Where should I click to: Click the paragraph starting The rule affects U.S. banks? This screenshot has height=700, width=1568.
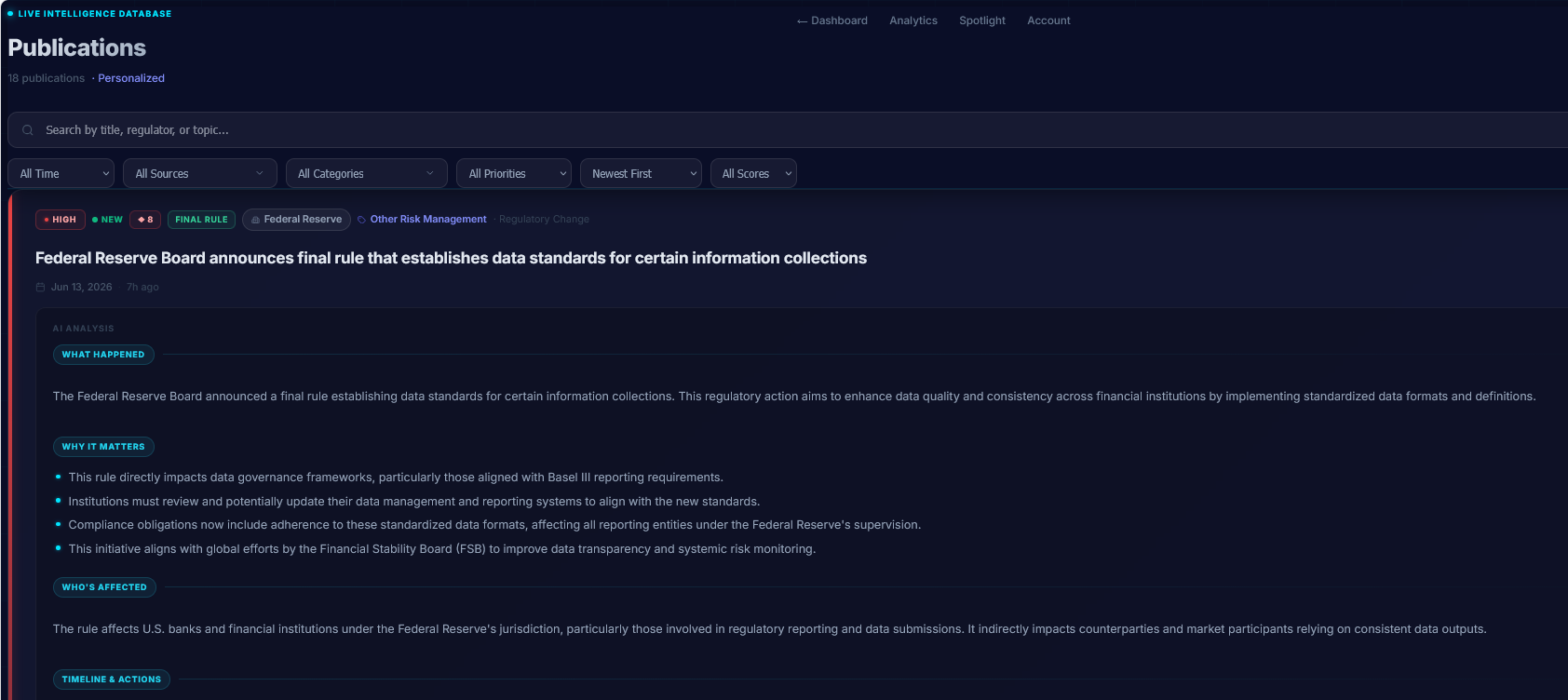770,629
